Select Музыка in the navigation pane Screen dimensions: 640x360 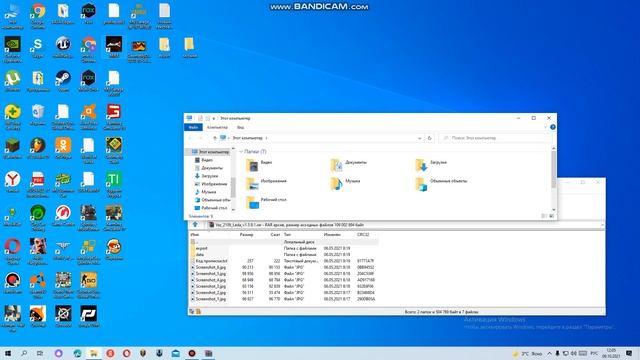(x=205, y=192)
